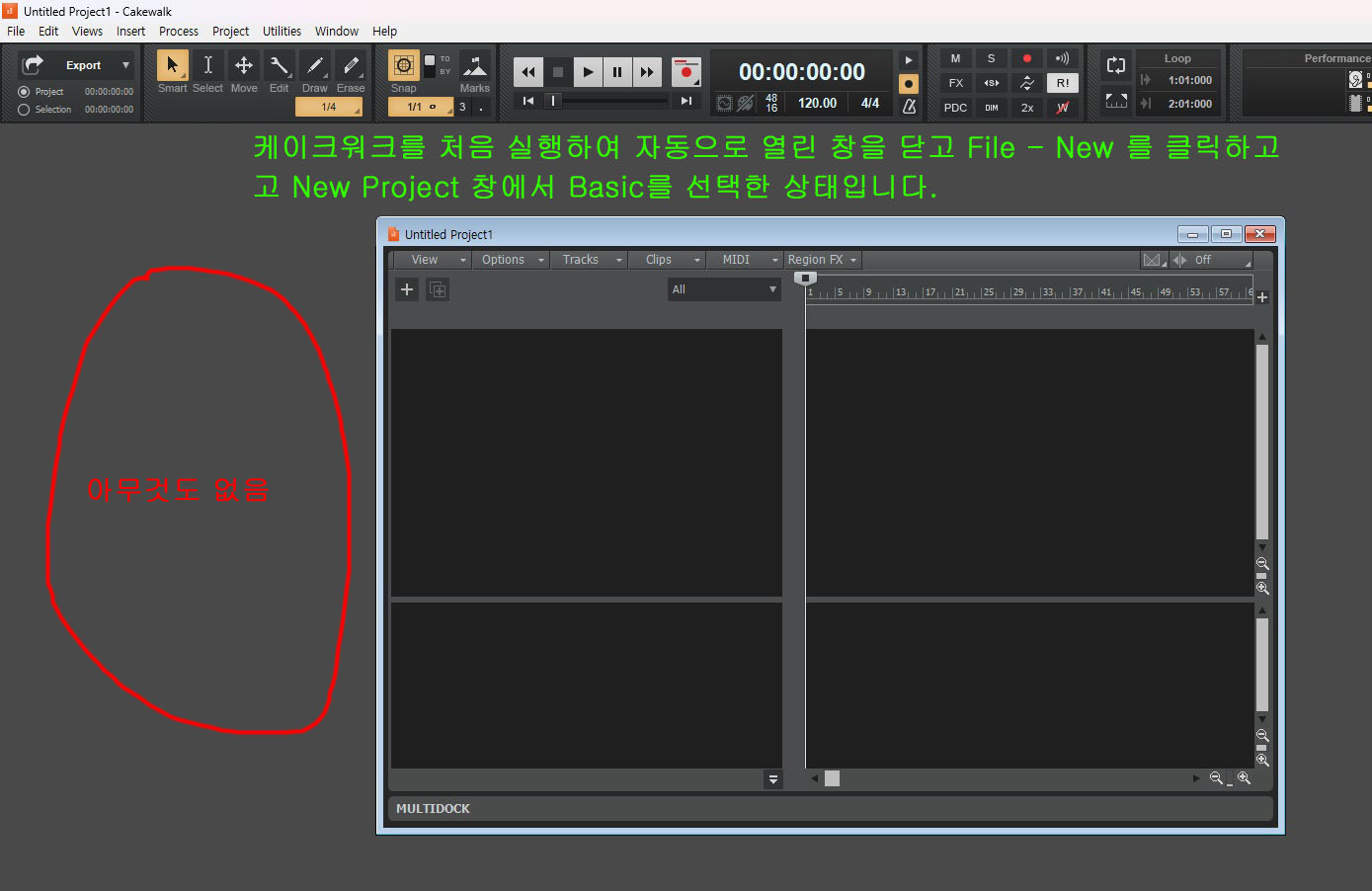Open the Edit menu
Screen dimensions: 1372x891
(48, 31)
